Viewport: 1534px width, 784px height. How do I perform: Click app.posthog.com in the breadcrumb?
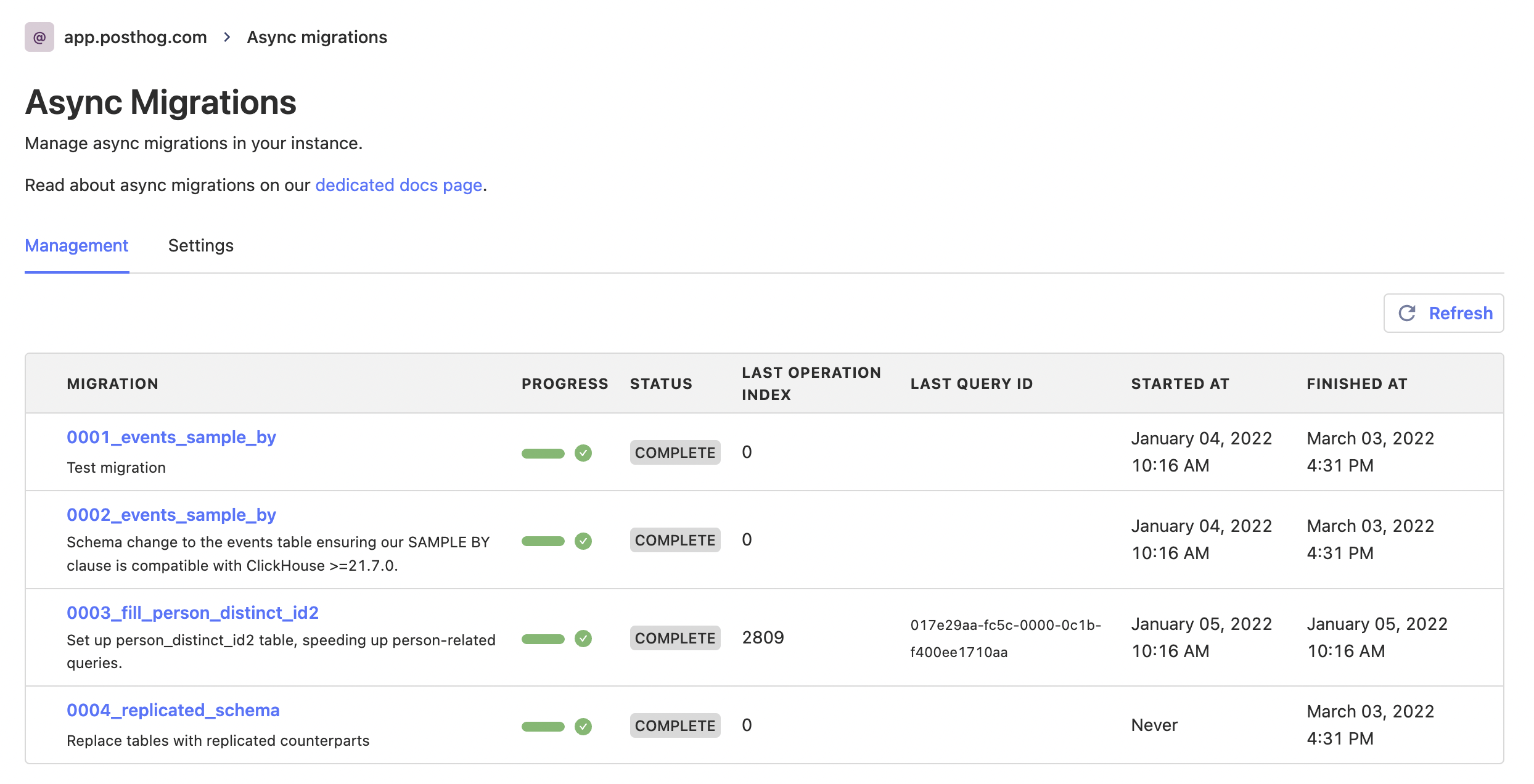[x=136, y=37]
